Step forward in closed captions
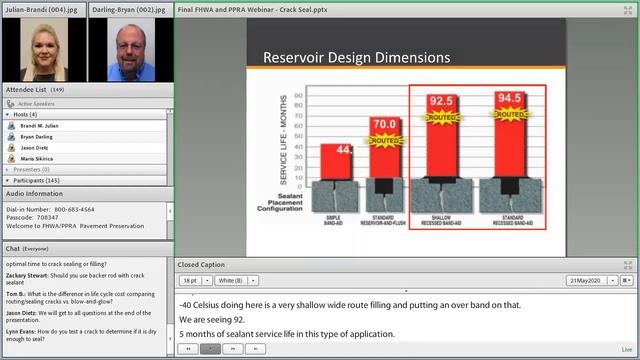The width and height of the screenshot is (640, 360). click(x=233, y=349)
